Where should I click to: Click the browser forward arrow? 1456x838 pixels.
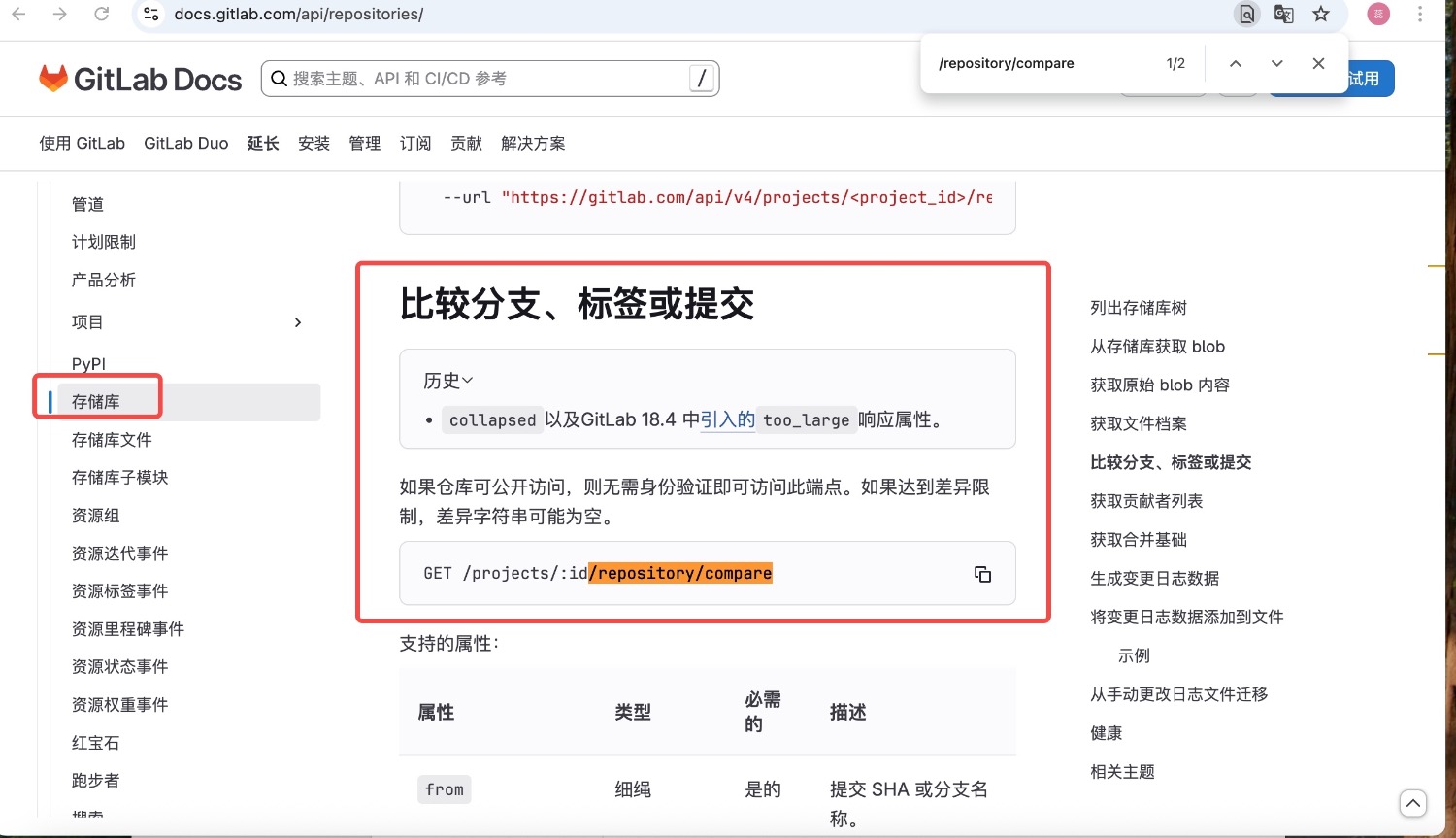[60, 14]
